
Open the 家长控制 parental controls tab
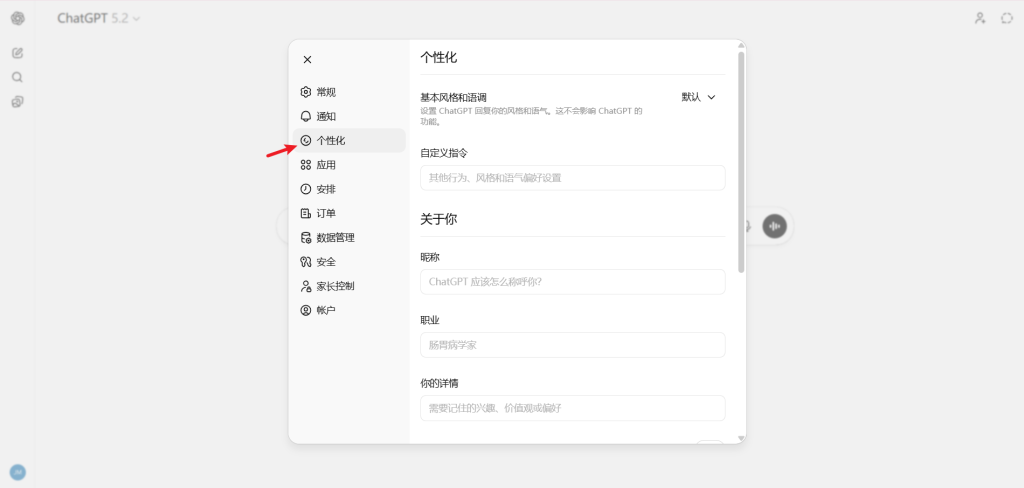coord(349,285)
